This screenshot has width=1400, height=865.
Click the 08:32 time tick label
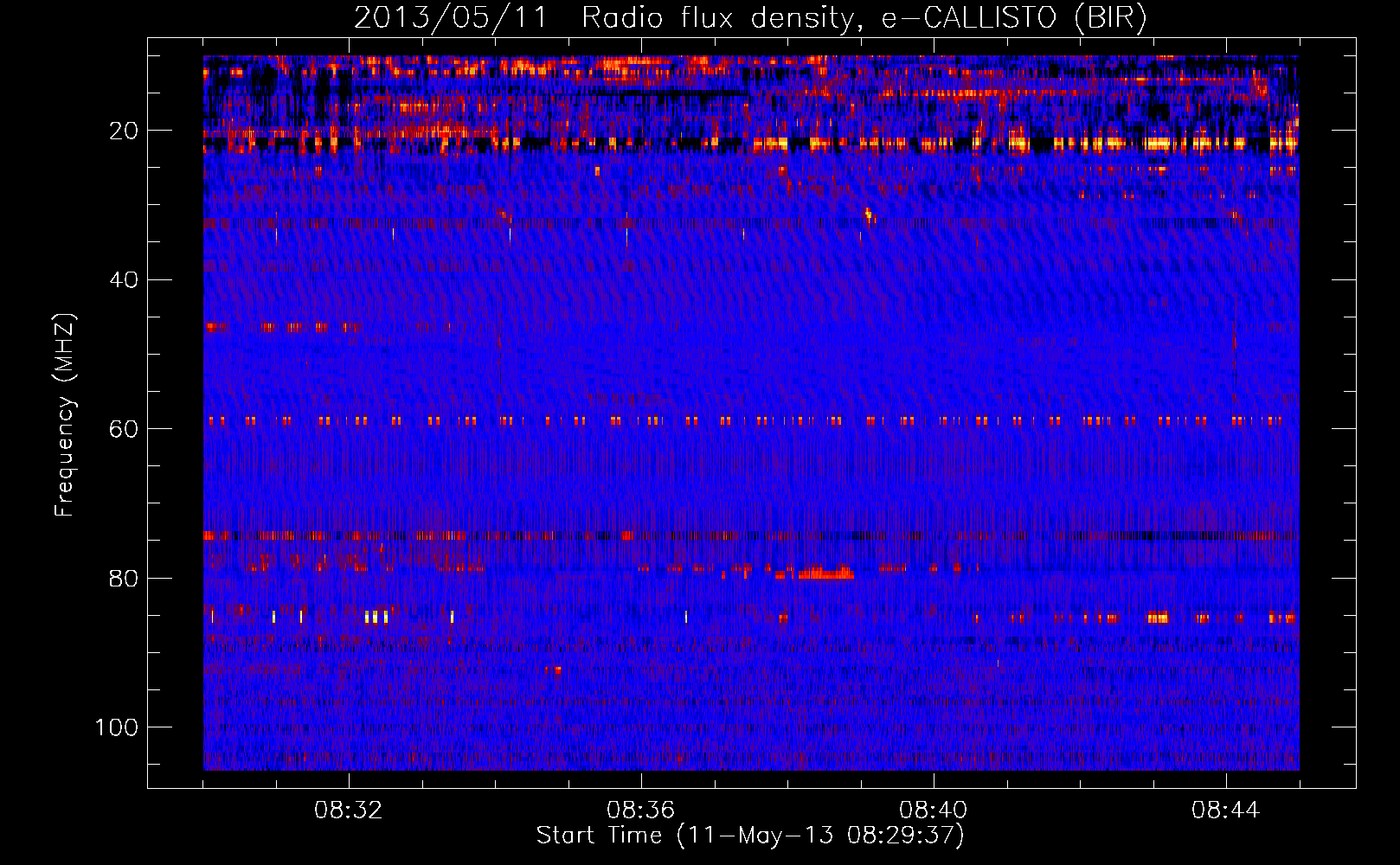click(349, 811)
